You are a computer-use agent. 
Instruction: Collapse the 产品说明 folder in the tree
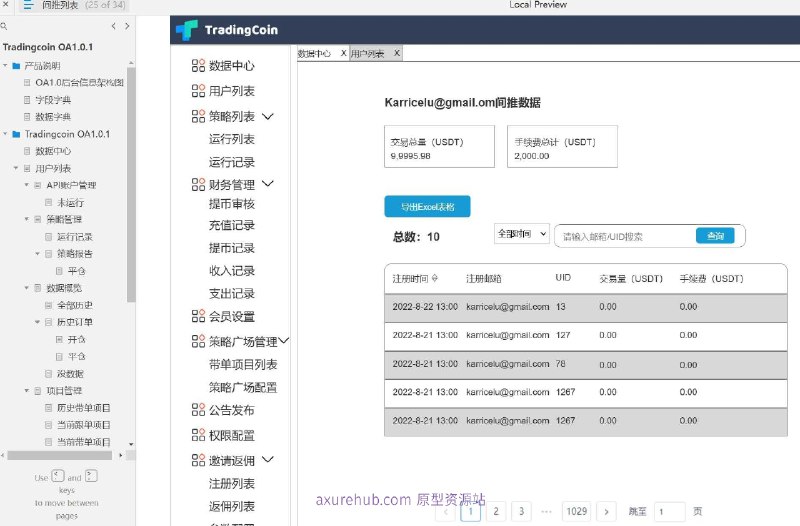tap(5, 65)
